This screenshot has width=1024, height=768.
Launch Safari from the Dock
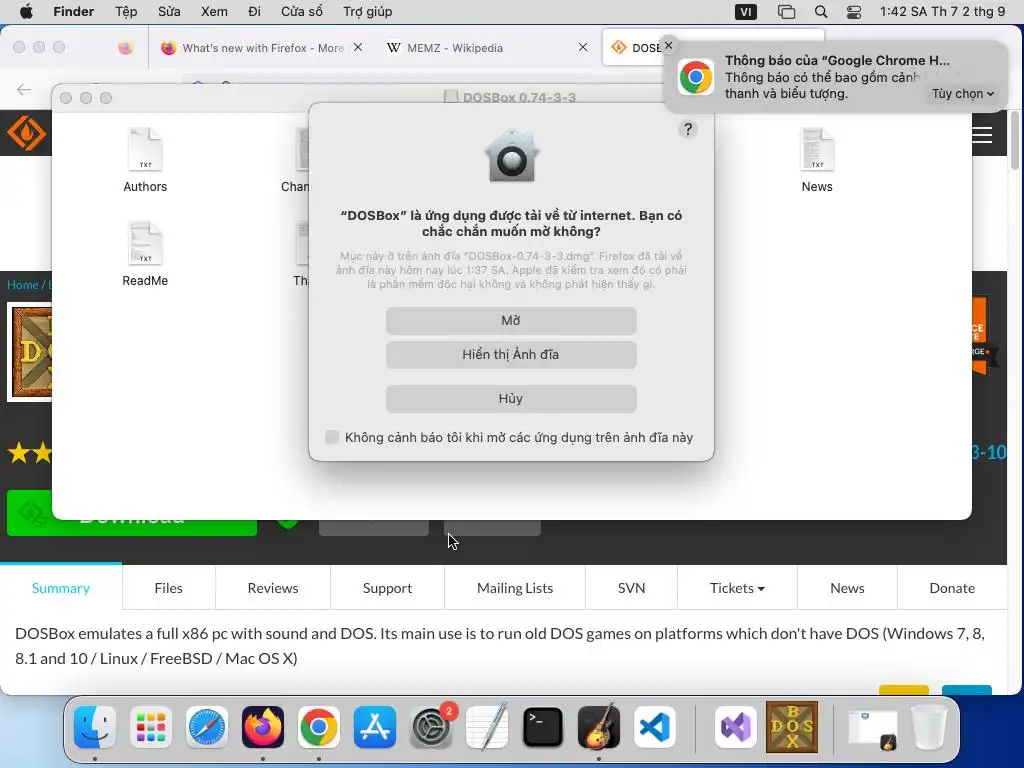click(x=207, y=727)
